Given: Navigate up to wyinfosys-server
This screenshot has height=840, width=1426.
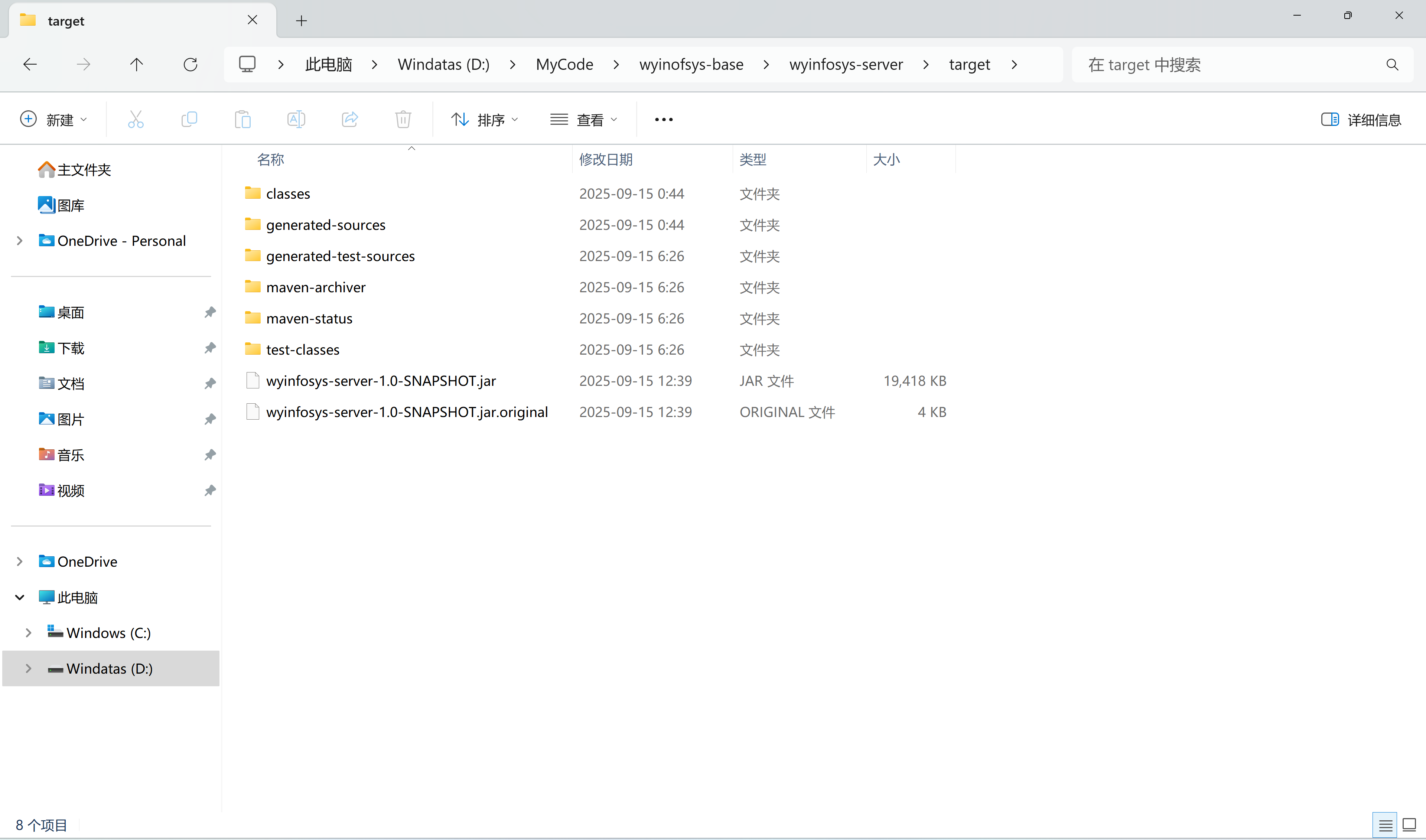Looking at the screenshot, I should tap(136, 64).
